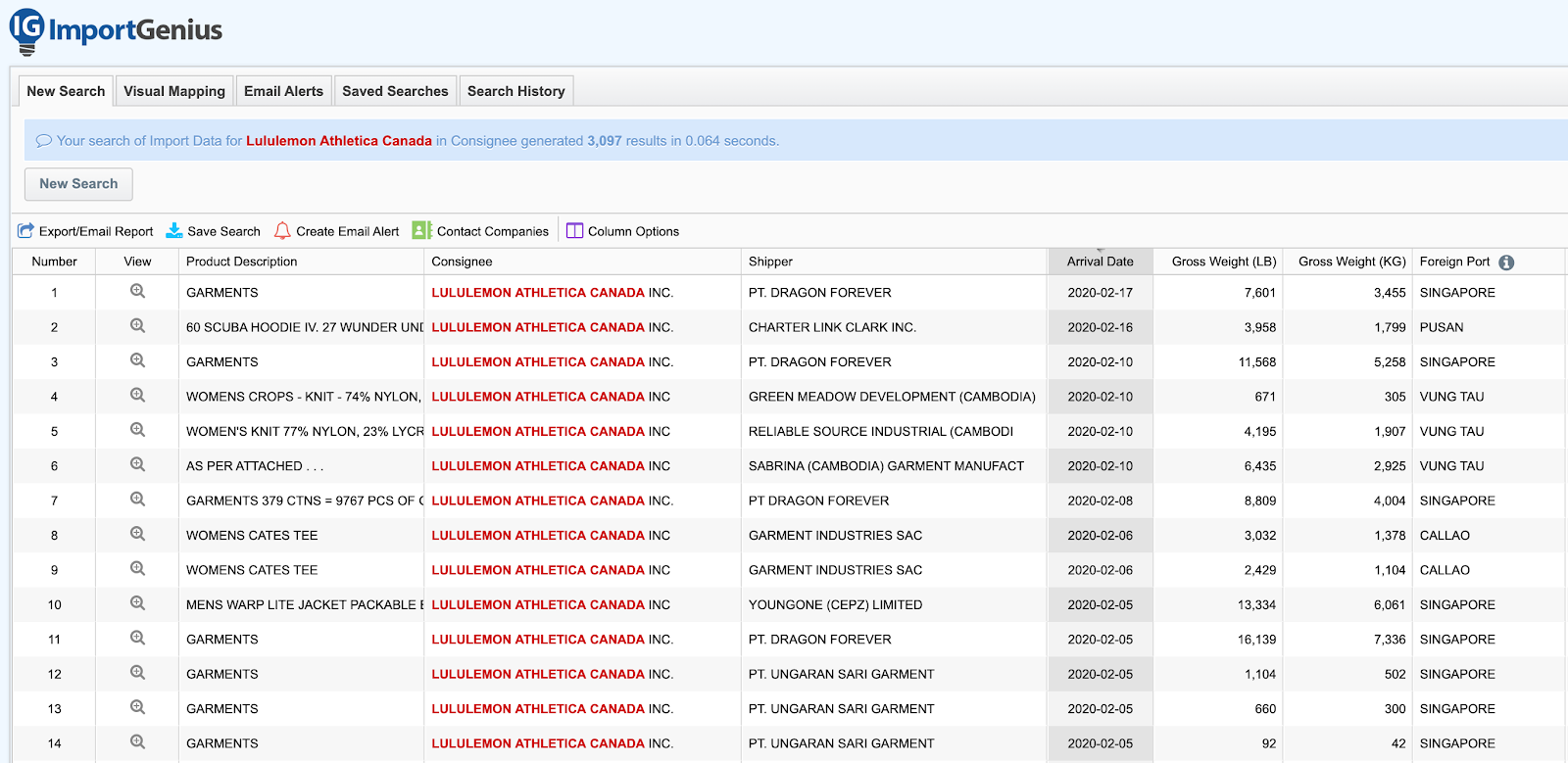Image resolution: width=1568 pixels, height=763 pixels.
Task: Select shipper YOUNGONE (CEPZ) LIMITED
Action: pos(835,604)
